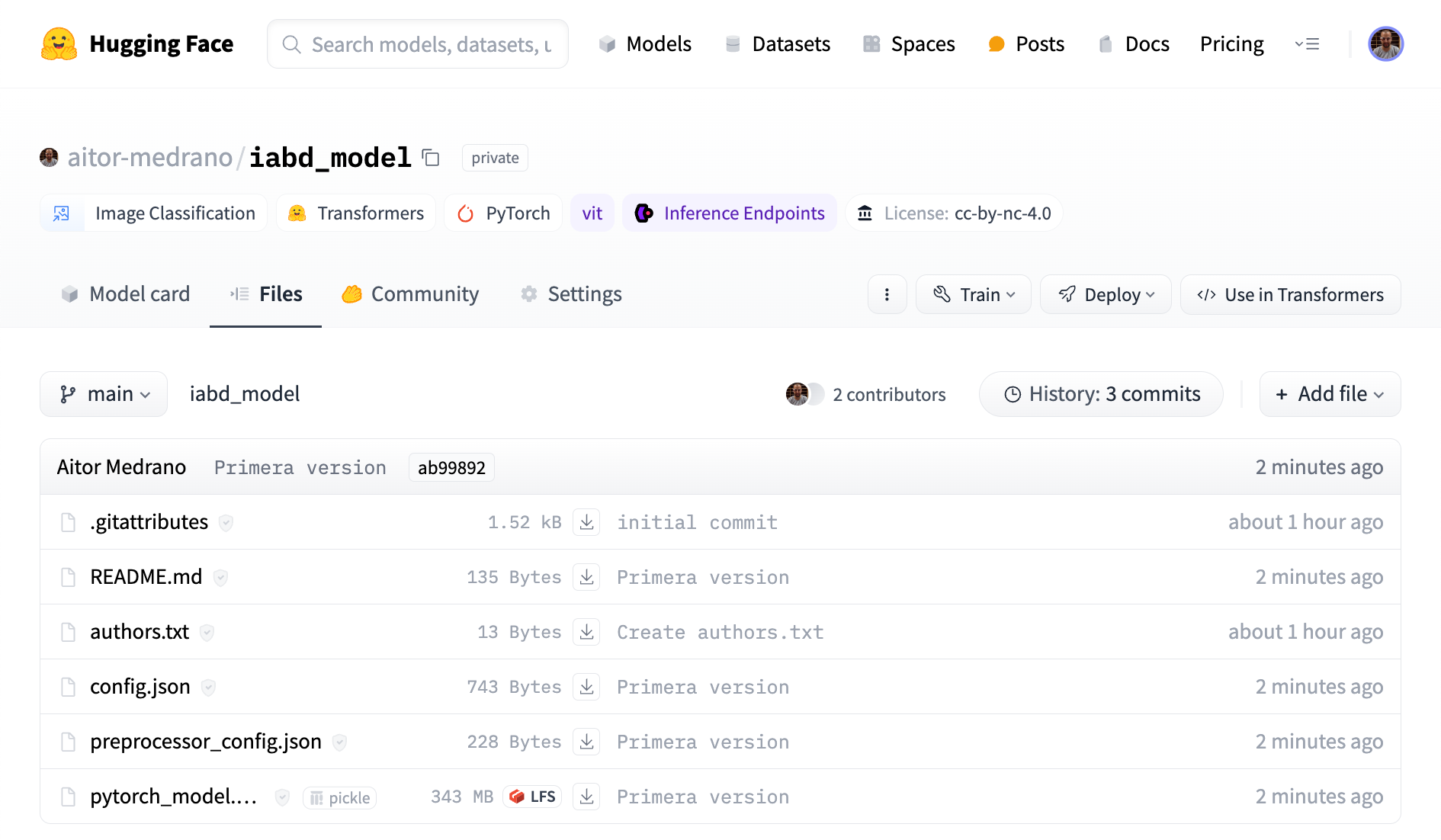
Task: Open latest commit message Primera version
Action: tap(300, 468)
